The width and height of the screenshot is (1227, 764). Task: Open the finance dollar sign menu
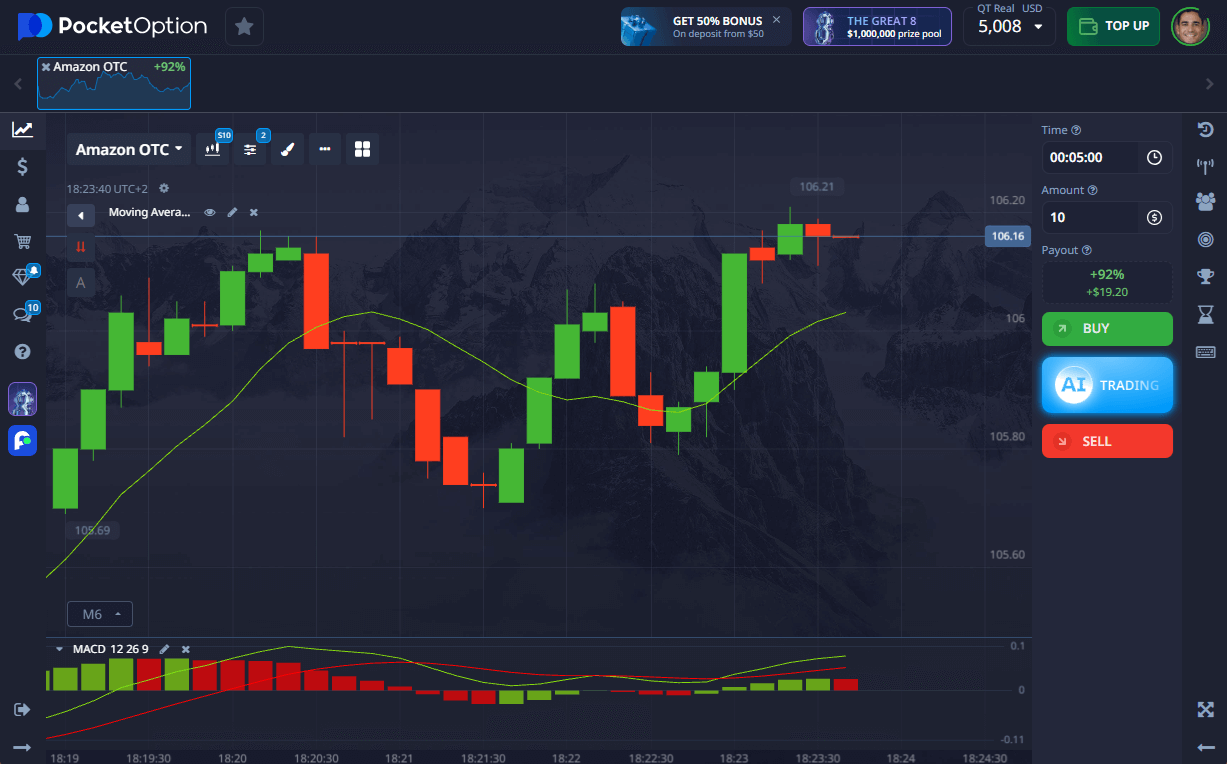tap(22, 167)
